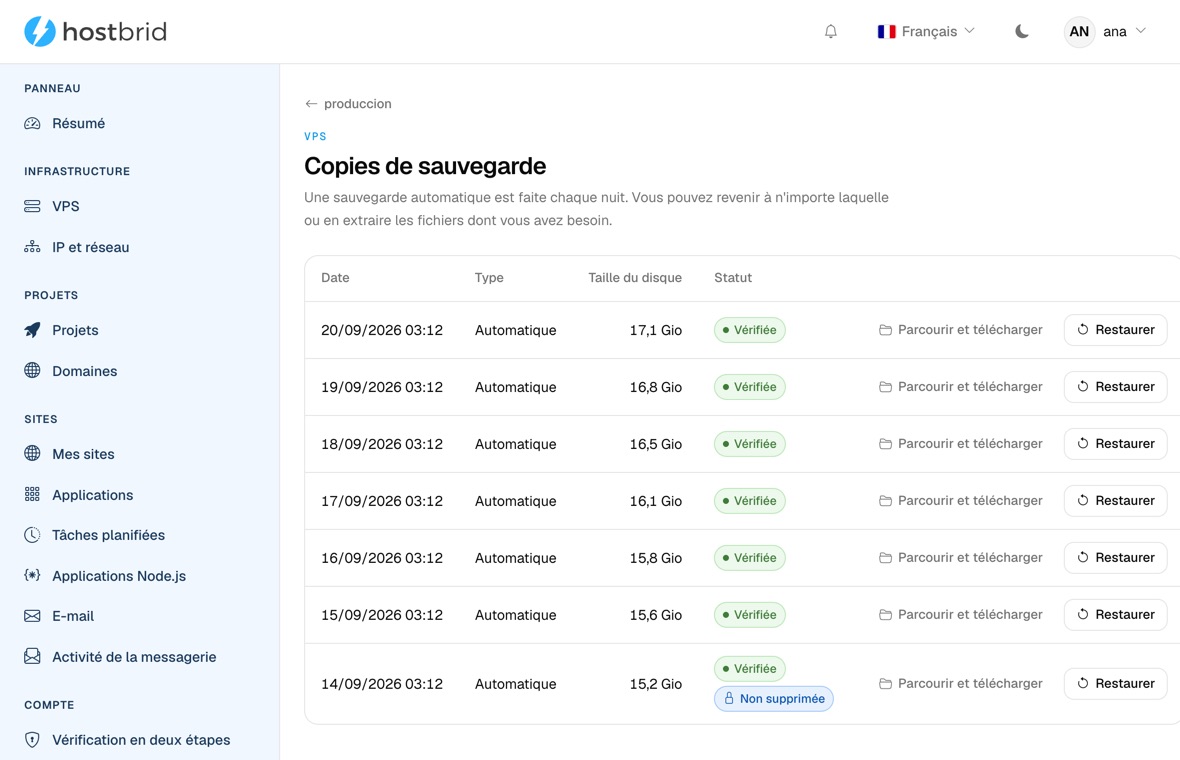The height and width of the screenshot is (760, 1180).
Task: Restore the 14/09/2026 backup
Action: pyautogui.click(x=1115, y=683)
